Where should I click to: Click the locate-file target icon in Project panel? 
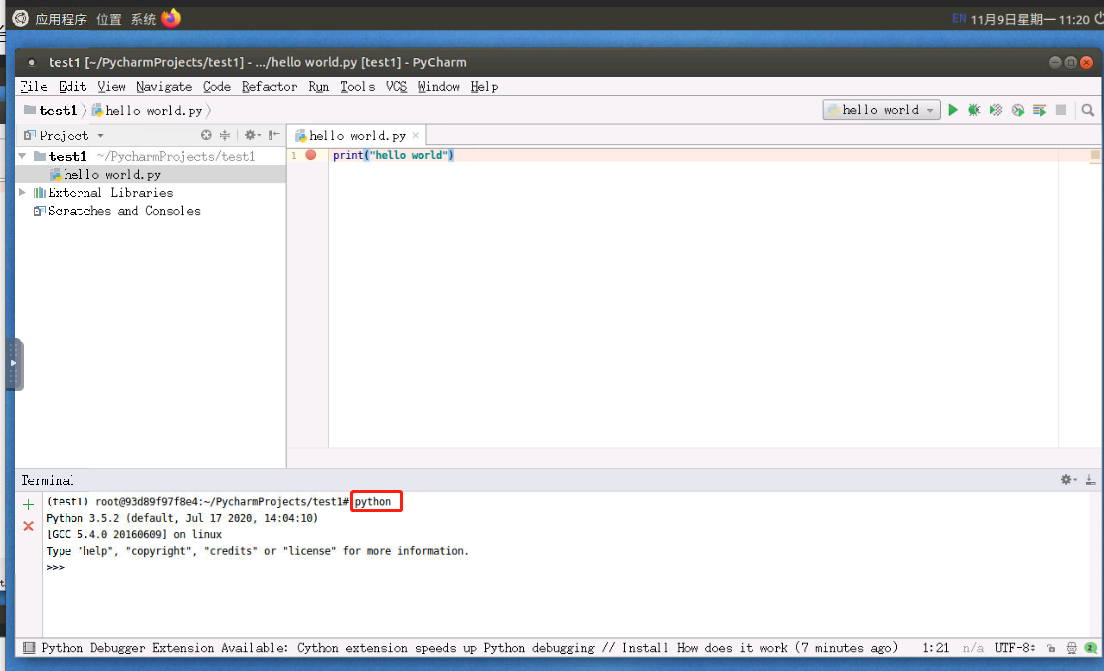[206, 134]
